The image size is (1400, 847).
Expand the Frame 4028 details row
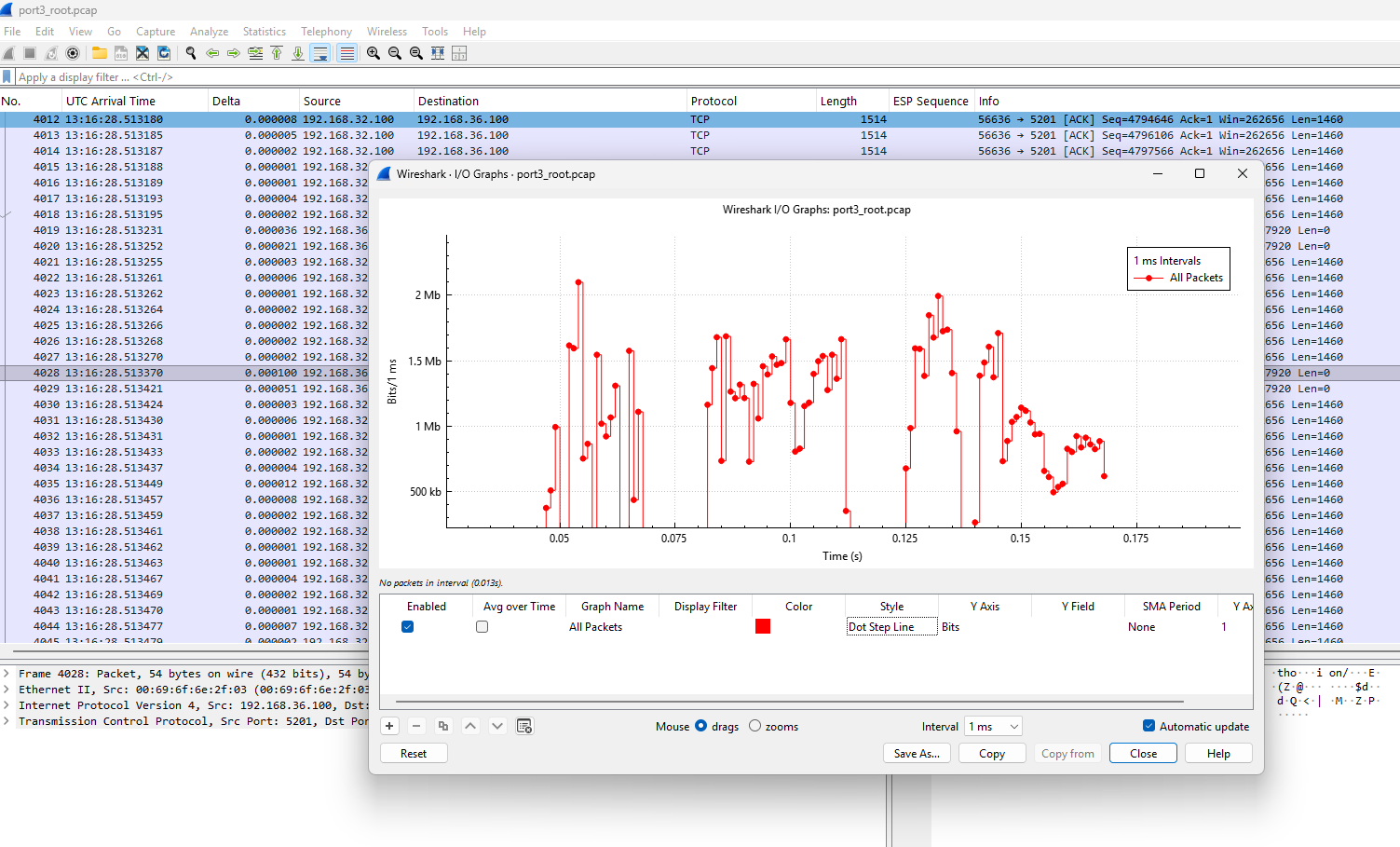pos(7,674)
